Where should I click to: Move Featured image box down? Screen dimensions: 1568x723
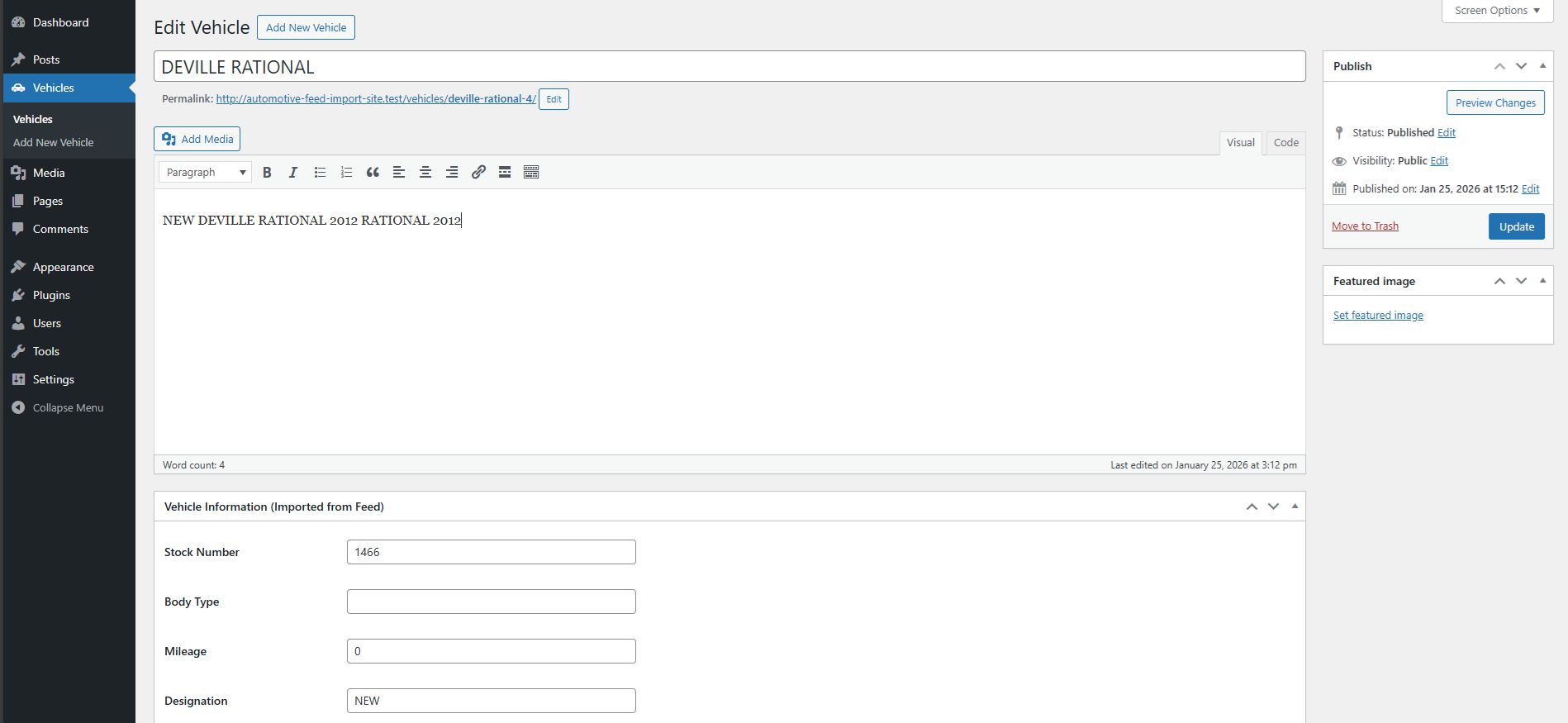[x=1521, y=281]
